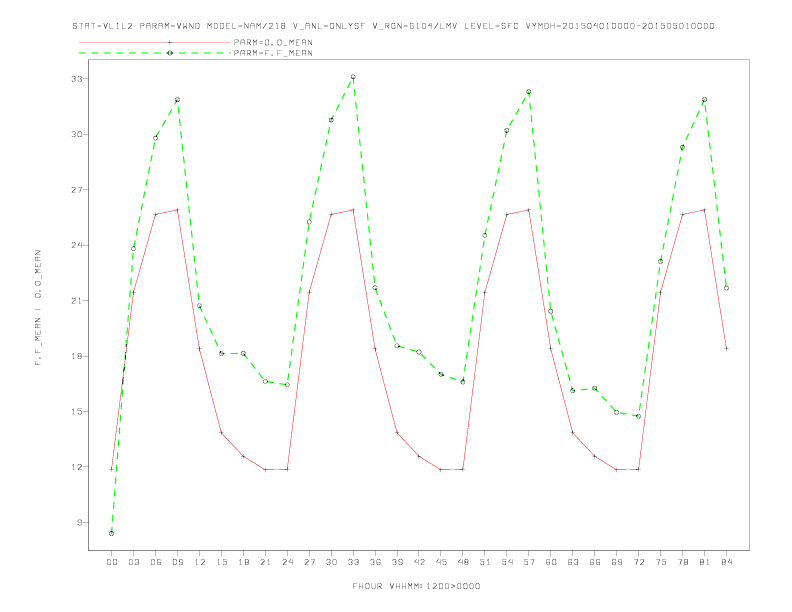This screenshot has width=792, height=612.
Task: Click x-axis hour label 00
Action: (112, 562)
